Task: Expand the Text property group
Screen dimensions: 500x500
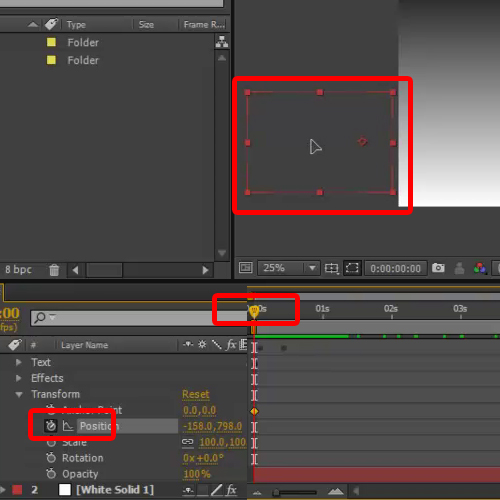Action: point(19,362)
